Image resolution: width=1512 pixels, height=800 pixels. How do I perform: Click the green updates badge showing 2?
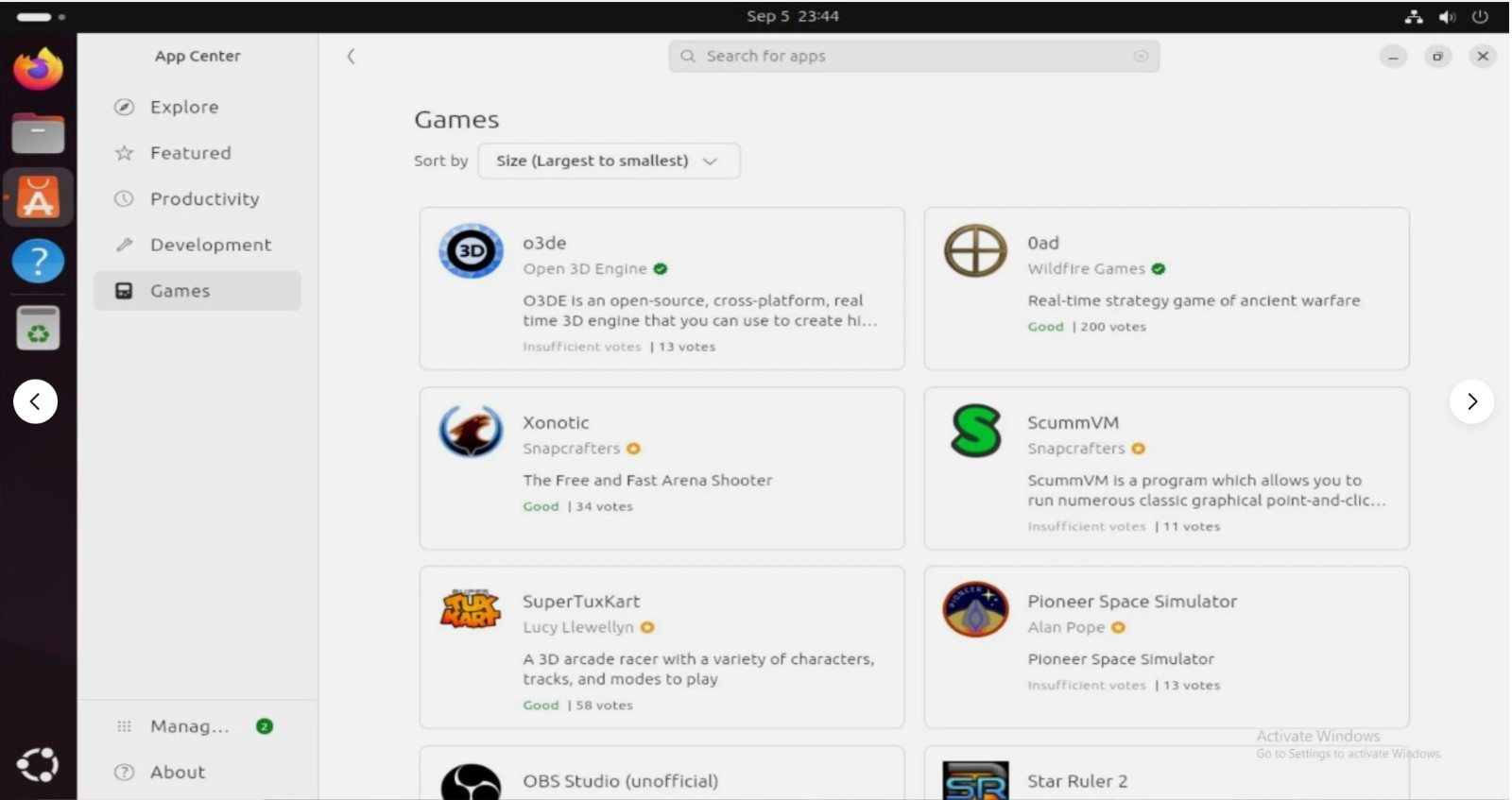265,726
